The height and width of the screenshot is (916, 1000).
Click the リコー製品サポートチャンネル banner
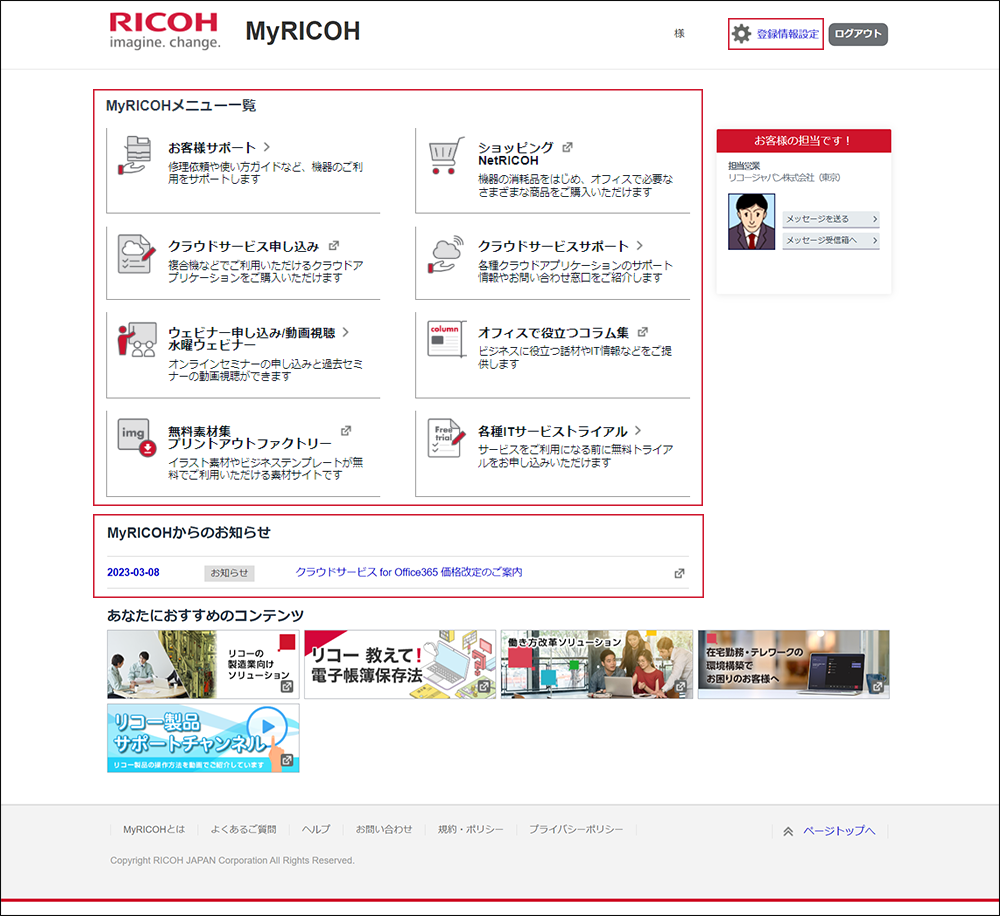click(203, 737)
